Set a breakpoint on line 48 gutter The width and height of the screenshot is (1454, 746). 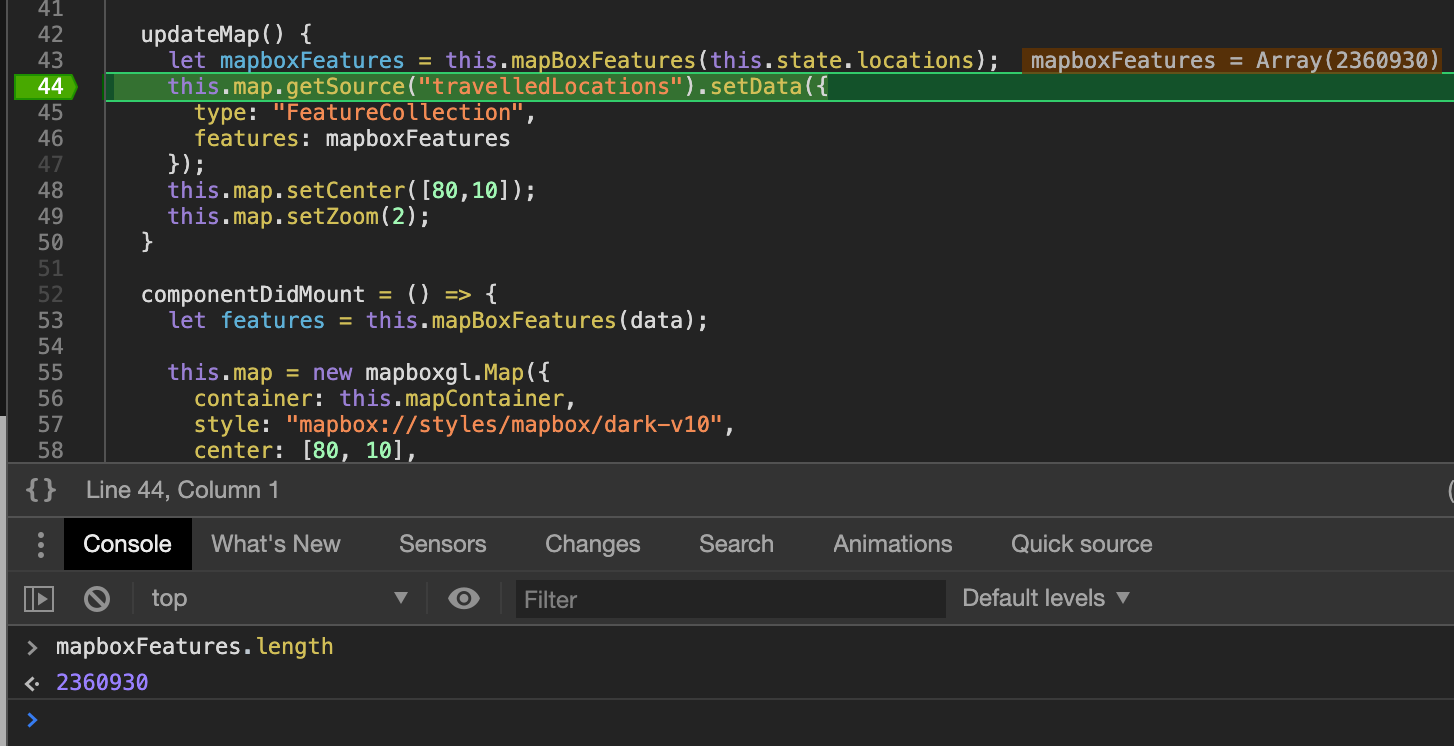pos(50,190)
